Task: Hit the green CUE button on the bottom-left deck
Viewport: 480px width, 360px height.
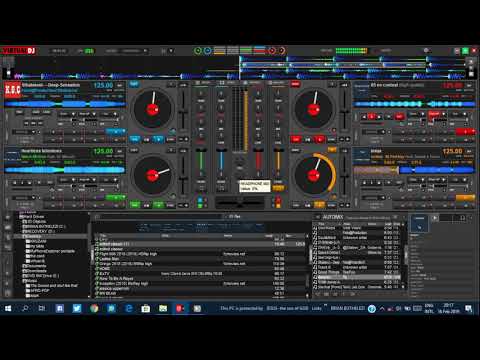Action: pos(135,204)
